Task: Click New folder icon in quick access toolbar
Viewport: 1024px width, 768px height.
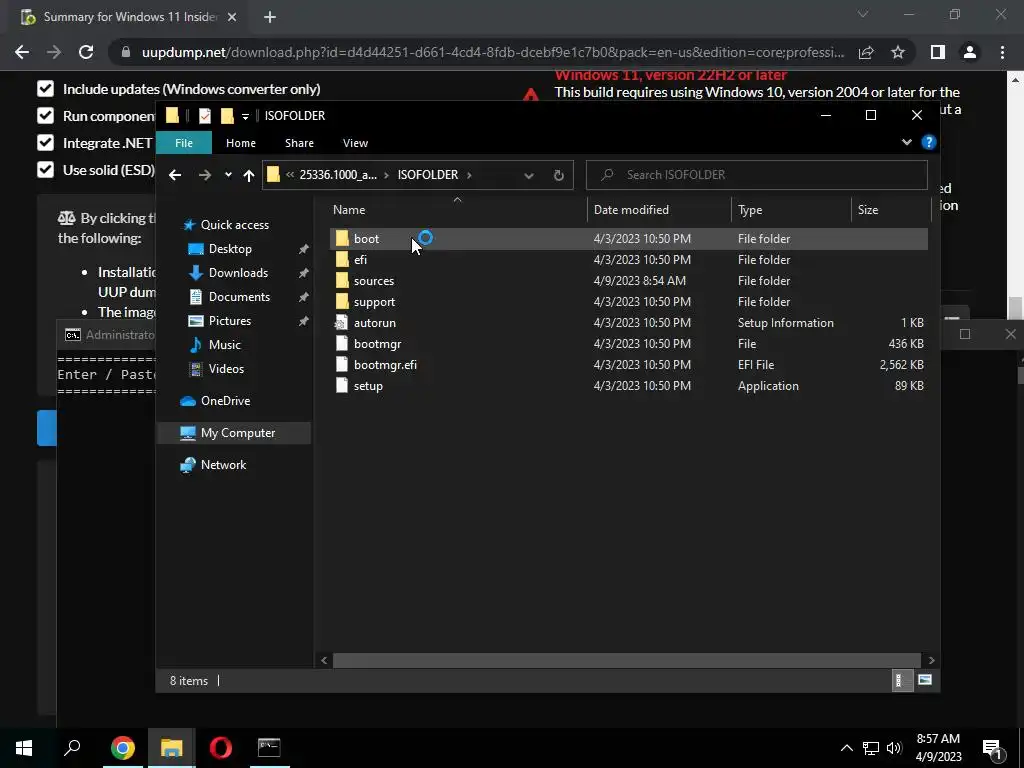Action: coord(227,116)
